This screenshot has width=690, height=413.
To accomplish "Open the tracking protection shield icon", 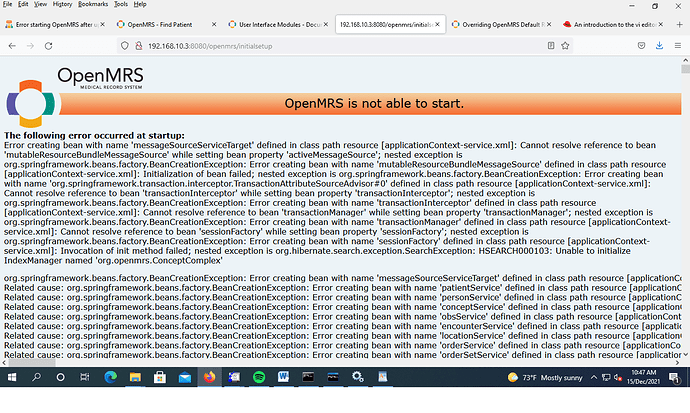I will pos(125,46).
